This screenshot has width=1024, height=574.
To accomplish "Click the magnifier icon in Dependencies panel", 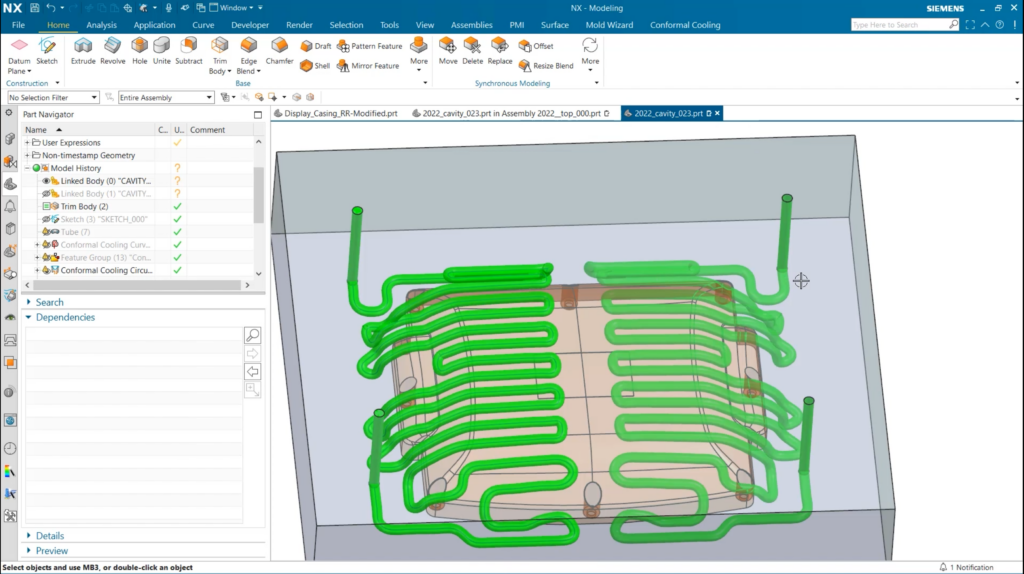I will pyautogui.click(x=252, y=336).
